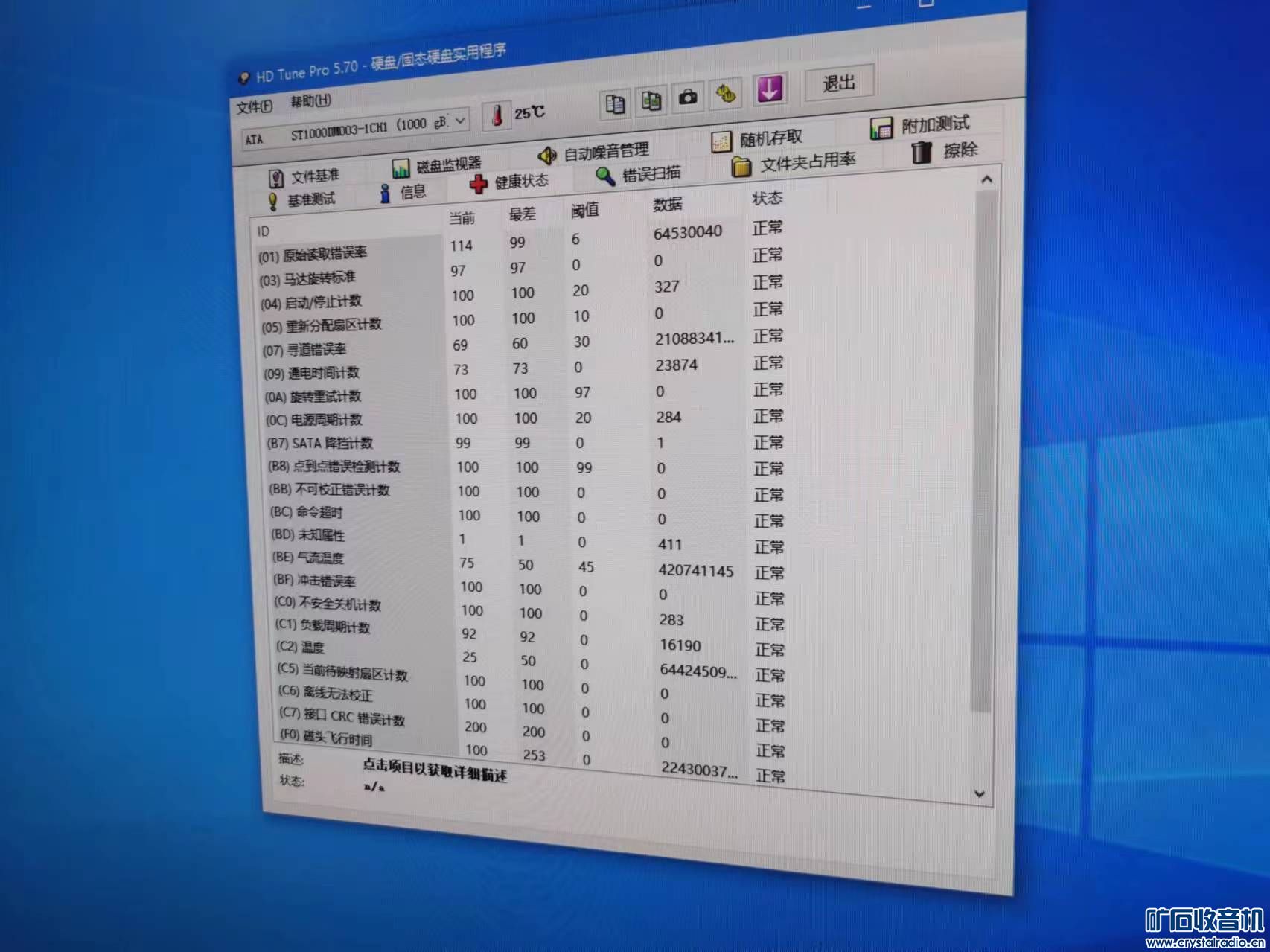The image size is (1270, 952).
Task: Select the 附加测试 tab
Action: (x=920, y=125)
